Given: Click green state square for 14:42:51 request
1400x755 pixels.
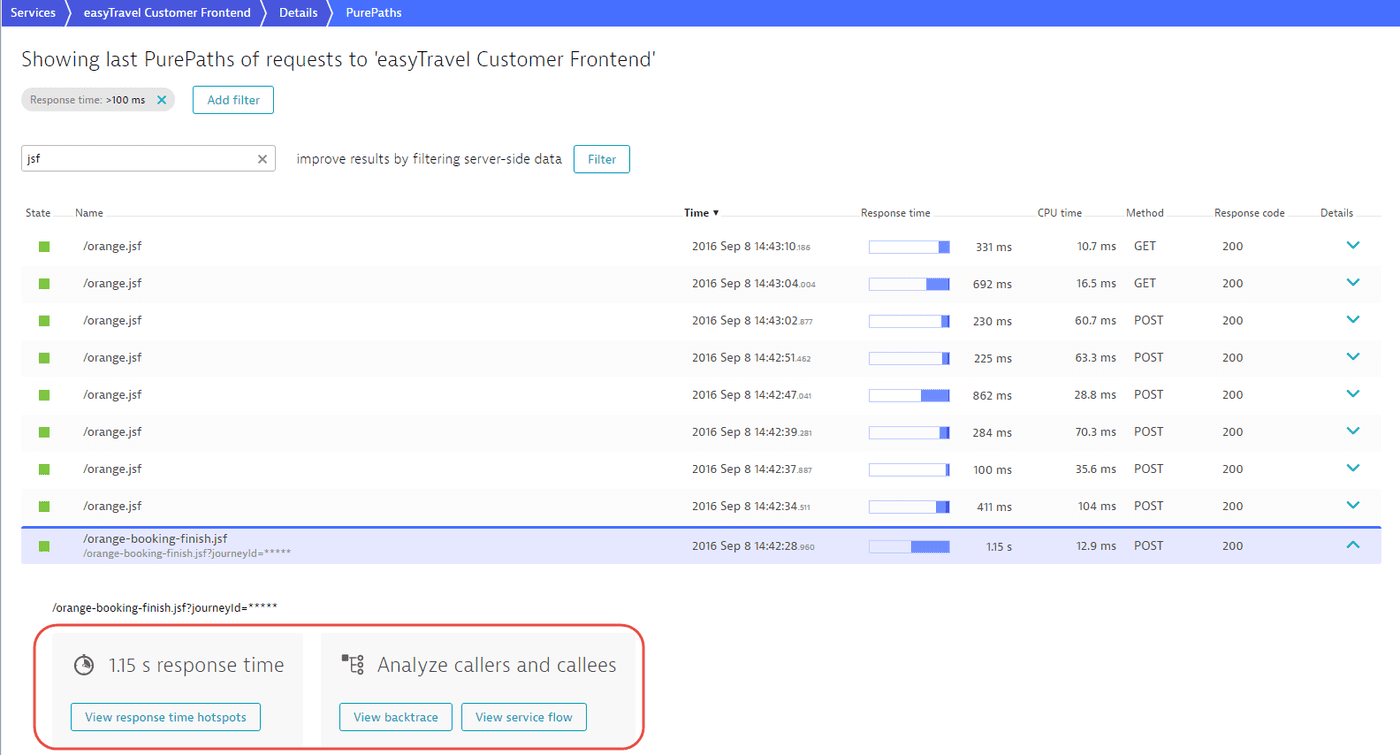Looking at the screenshot, I should tap(44, 358).
